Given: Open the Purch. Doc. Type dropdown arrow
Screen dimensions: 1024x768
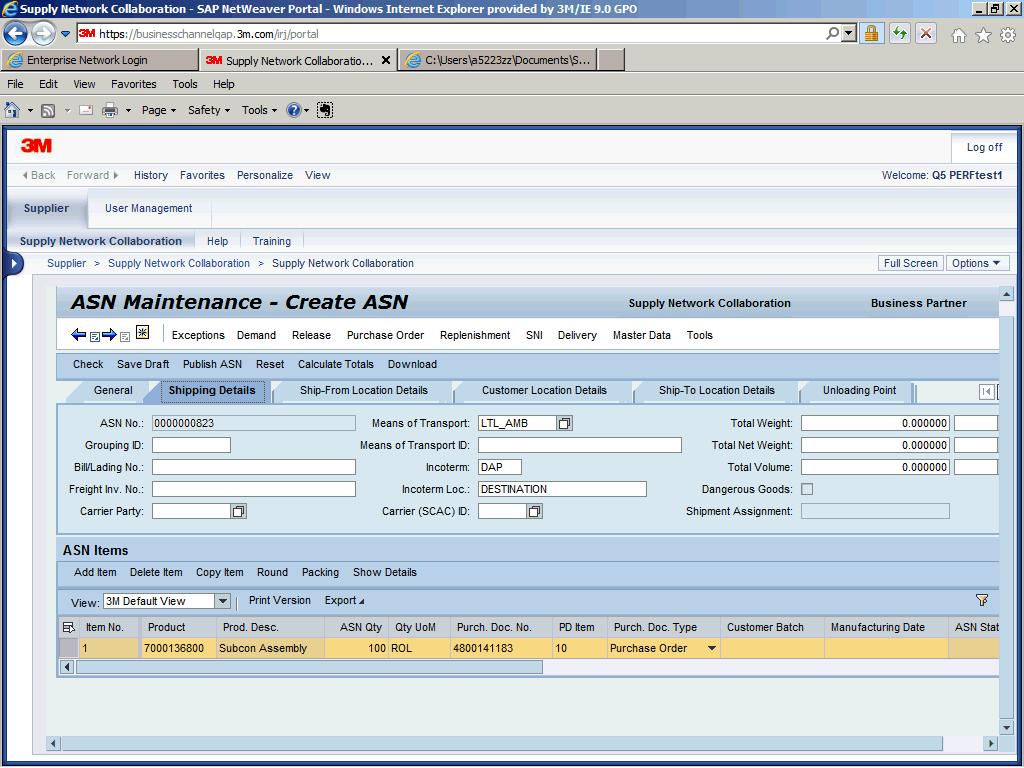Looking at the screenshot, I should click(x=712, y=648).
